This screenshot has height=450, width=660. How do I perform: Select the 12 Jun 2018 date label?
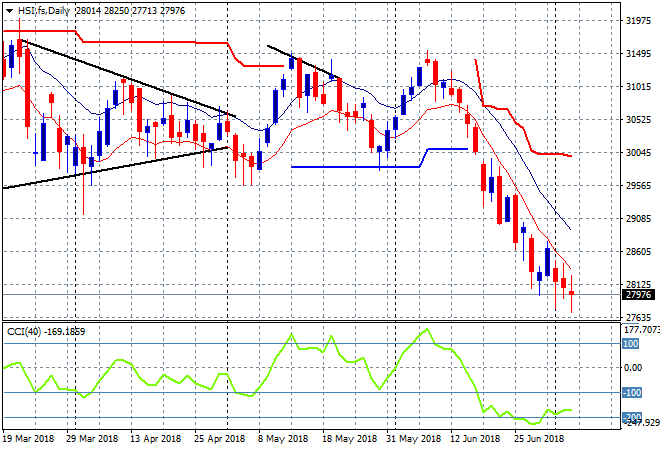(475, 439)
